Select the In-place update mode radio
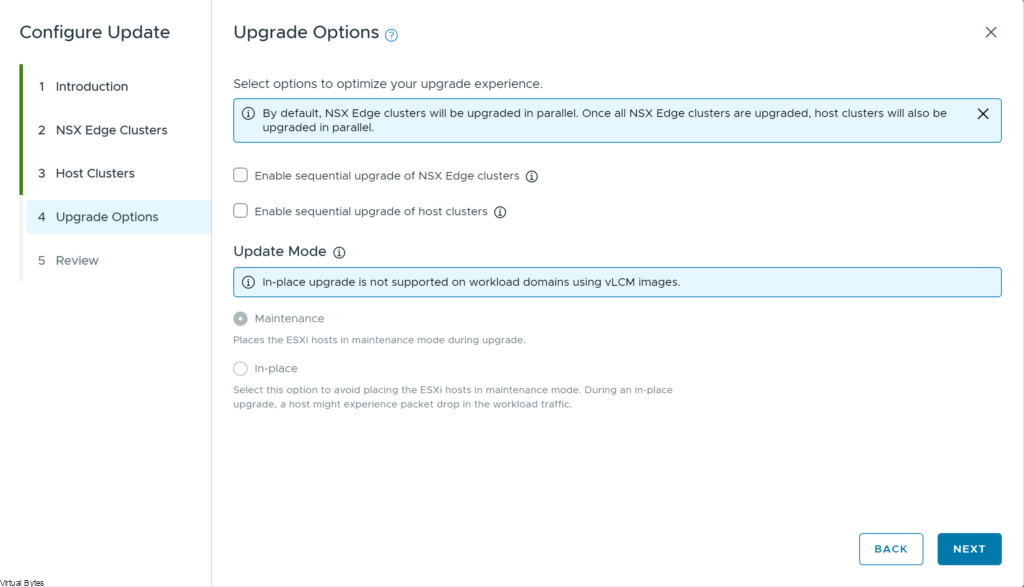The height and width of the screenshot is (587, 1024). [241, 369]
